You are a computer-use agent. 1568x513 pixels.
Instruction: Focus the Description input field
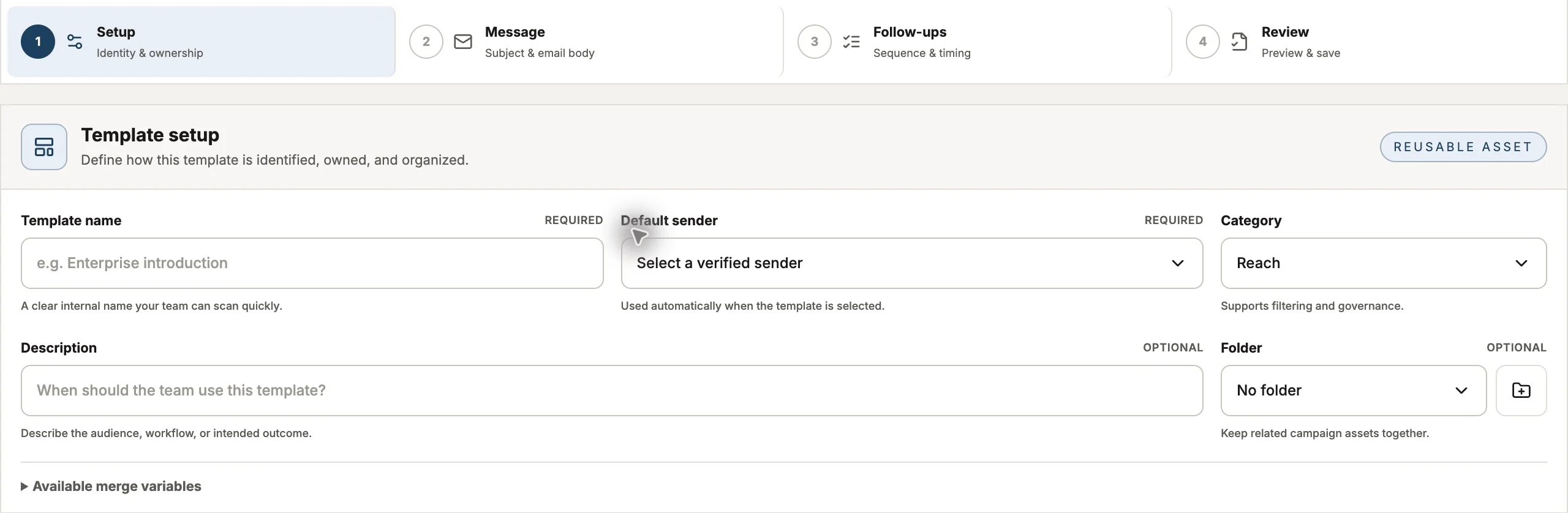[x=612, y=391]
